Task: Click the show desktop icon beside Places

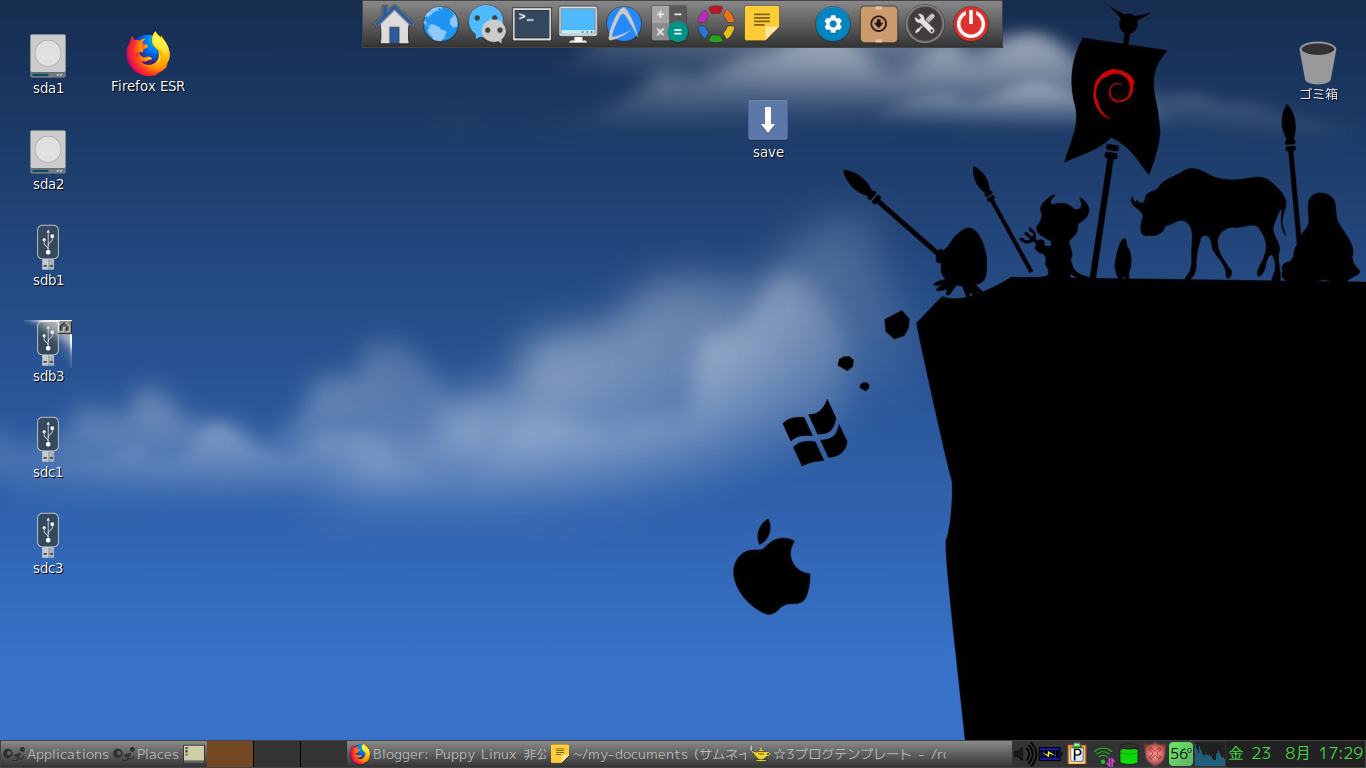Action: pyautogui.click(x=194, y=754)
